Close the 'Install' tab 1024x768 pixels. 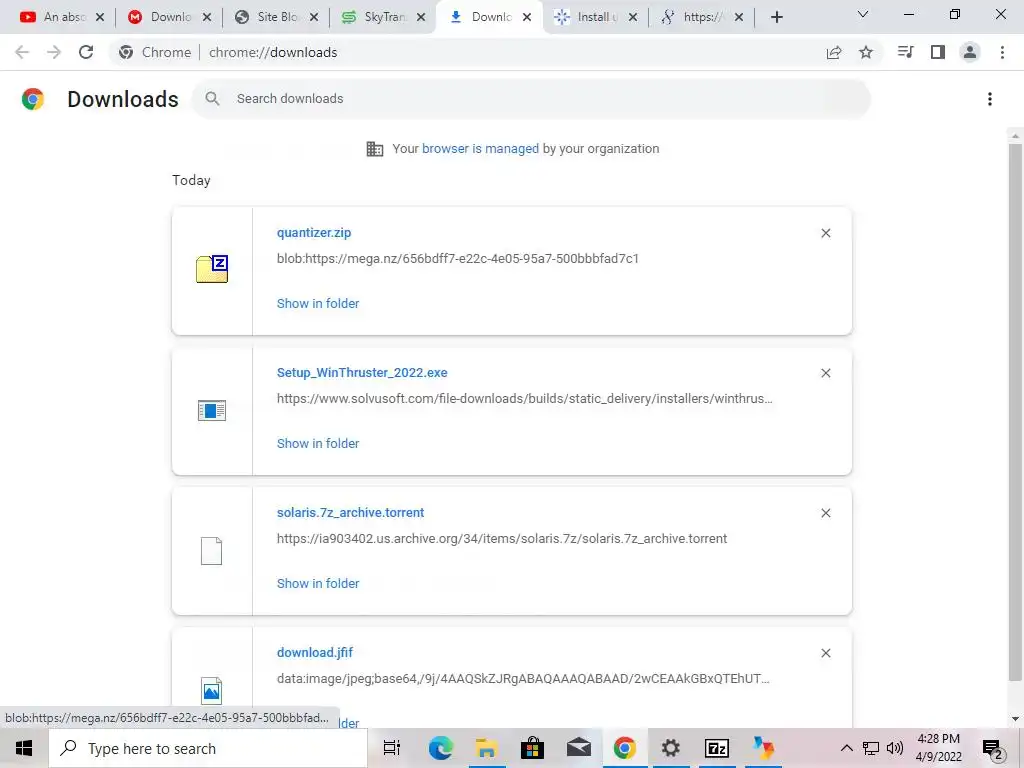(633, 17)
